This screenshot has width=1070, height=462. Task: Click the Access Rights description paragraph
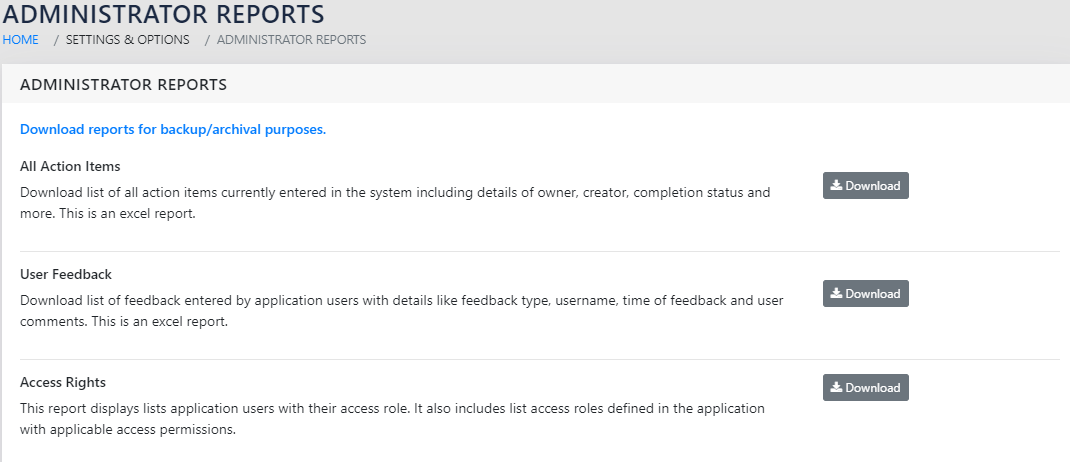(x=392, y=419)
